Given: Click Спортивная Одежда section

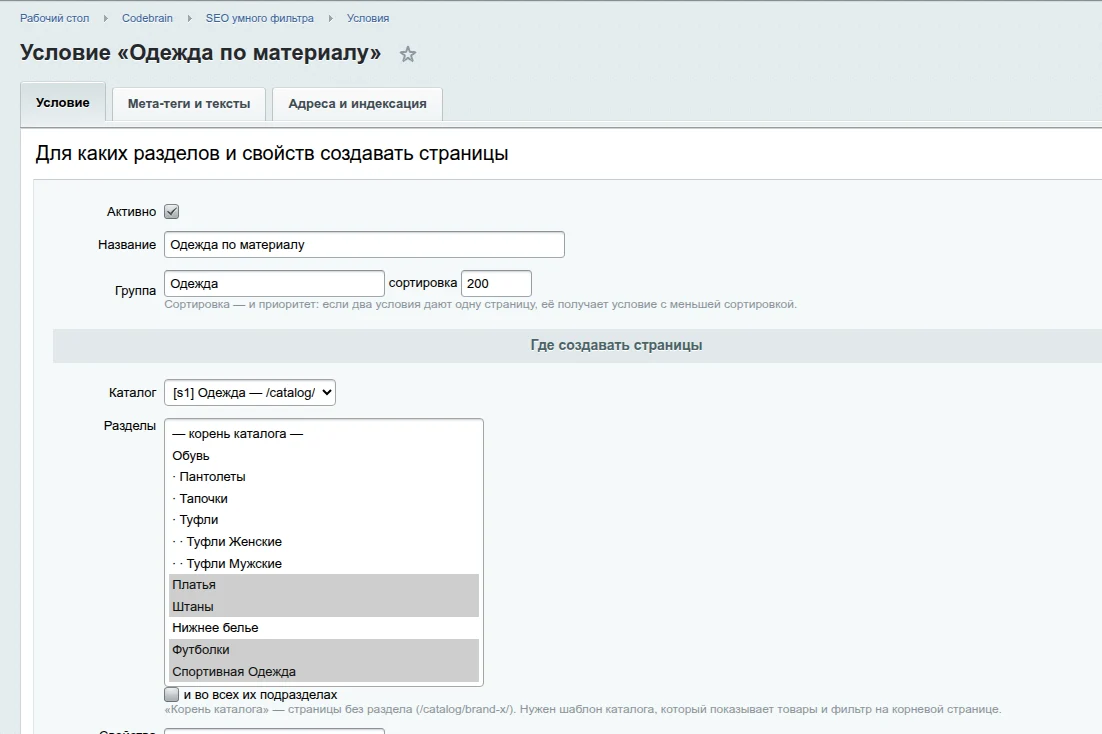Looking at the screenshot, I should pyautogui.click(x=324, y=671).
